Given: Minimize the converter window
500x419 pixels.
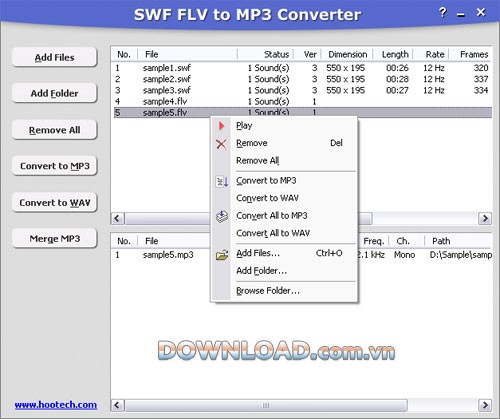Looking at the screenshot, I should click(x=461, y=15).
